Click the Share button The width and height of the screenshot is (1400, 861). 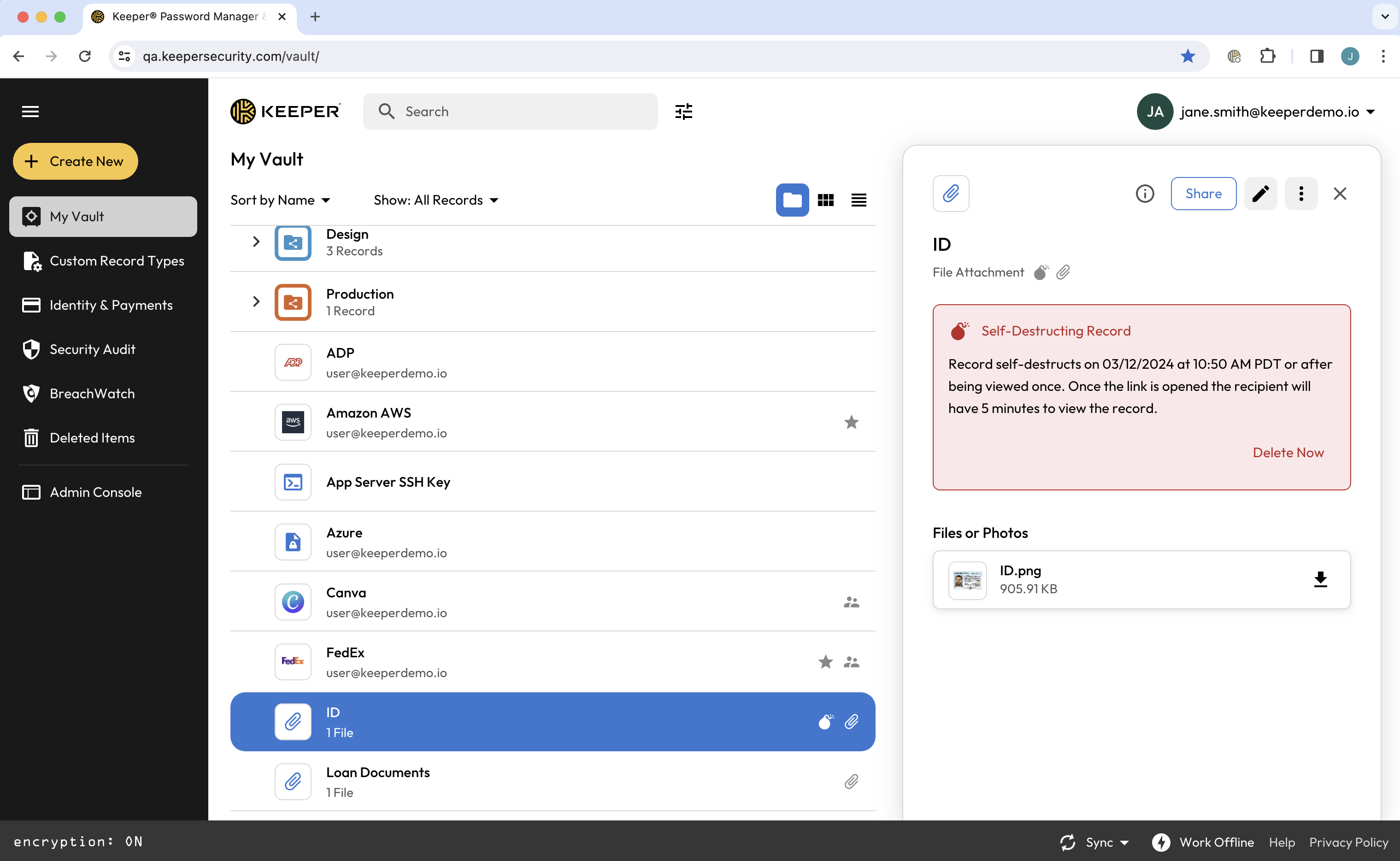pyautogui.click(x=1203, y=194)
